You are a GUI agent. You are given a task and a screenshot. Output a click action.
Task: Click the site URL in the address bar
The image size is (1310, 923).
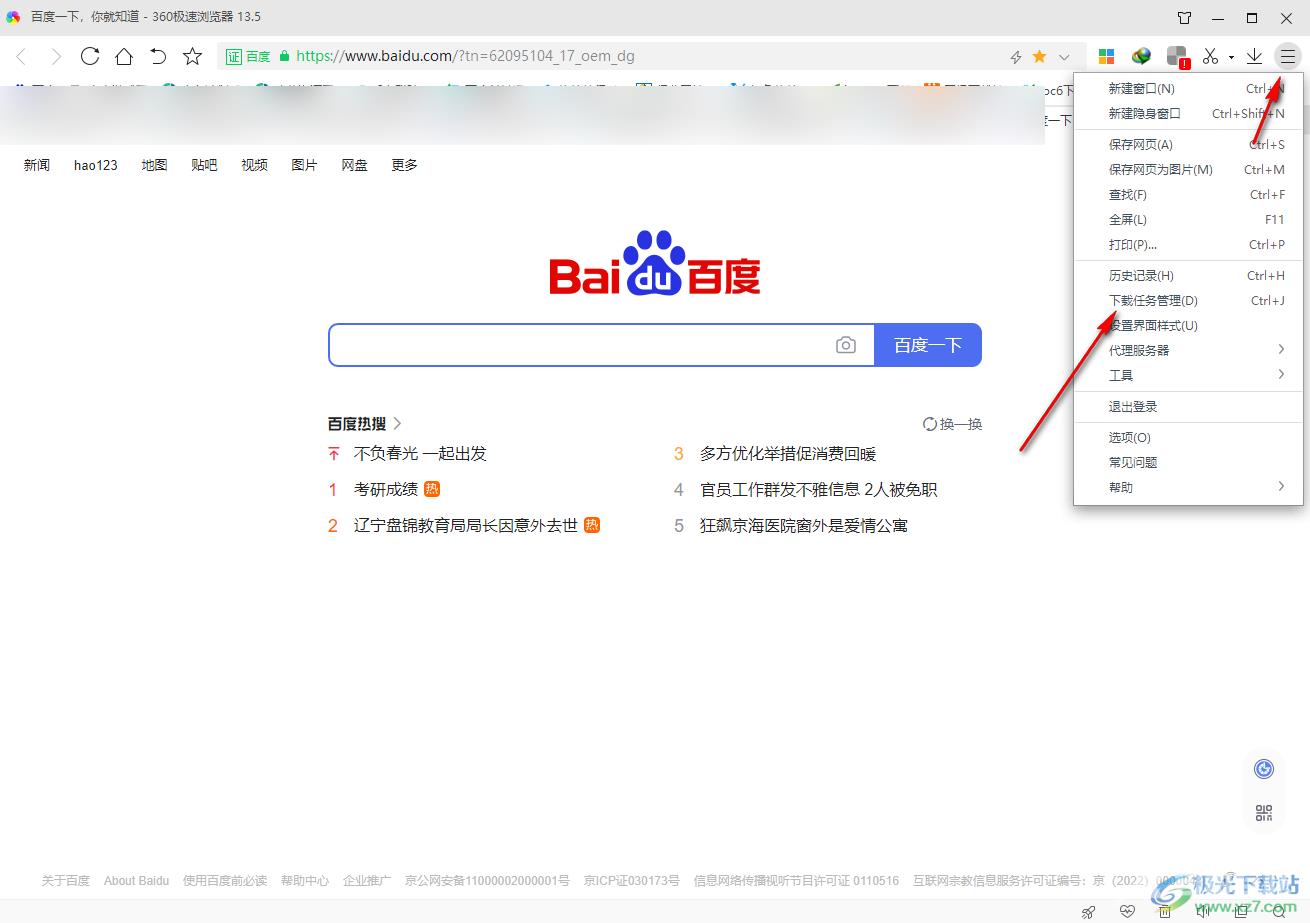[465, 57]
